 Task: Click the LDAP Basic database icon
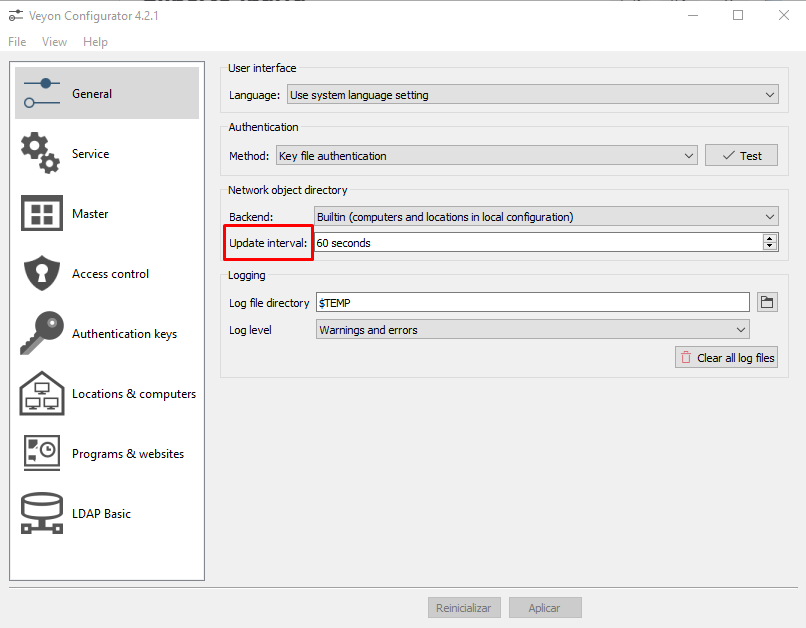pyautogui.click(x=42, y=513)
